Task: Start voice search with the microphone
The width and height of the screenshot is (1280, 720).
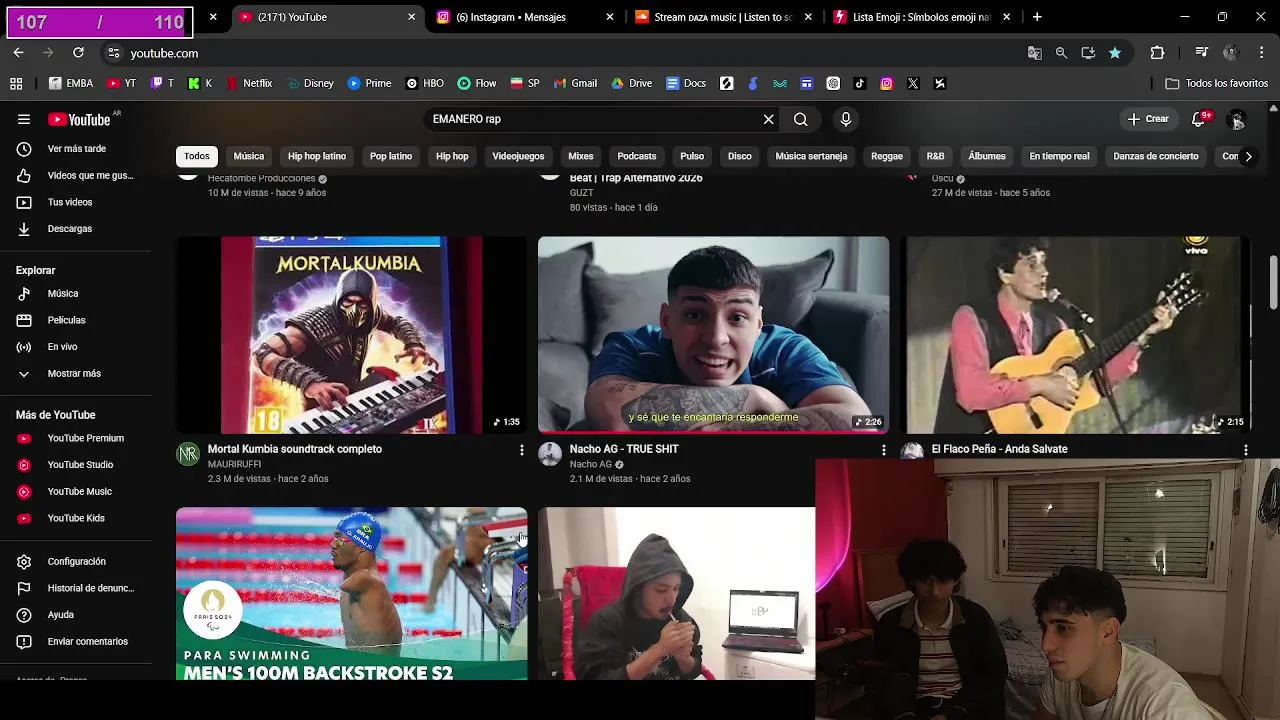Action: 846,119
